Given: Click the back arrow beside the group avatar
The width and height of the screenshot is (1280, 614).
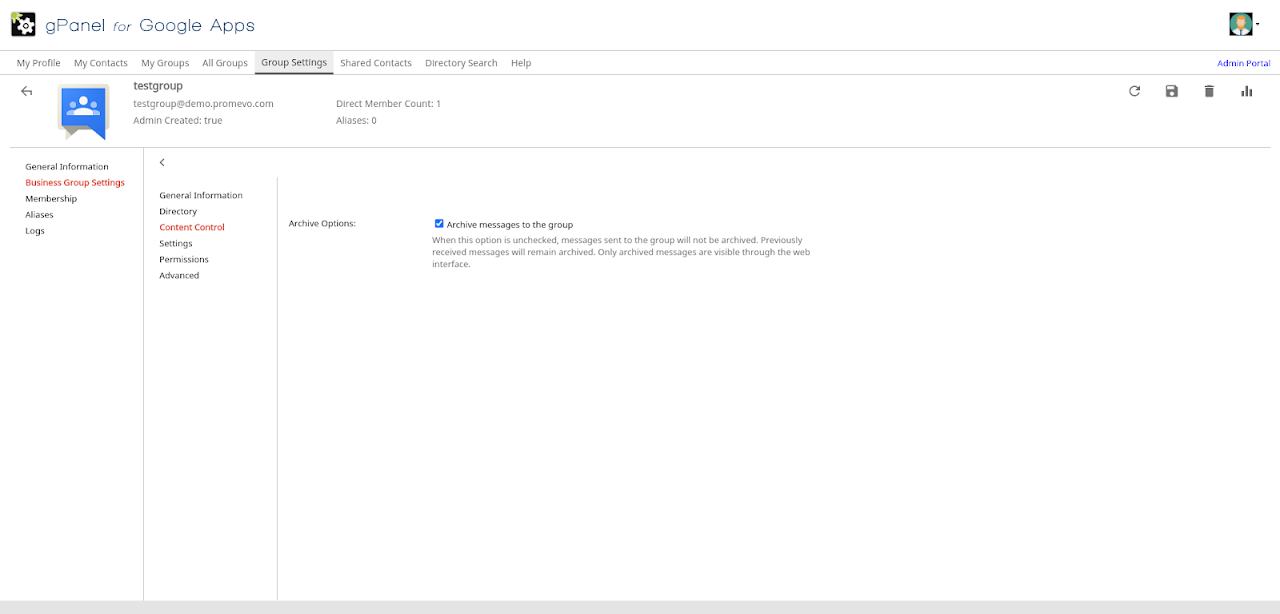Looking at the screenshot, I should pos(27,91).
